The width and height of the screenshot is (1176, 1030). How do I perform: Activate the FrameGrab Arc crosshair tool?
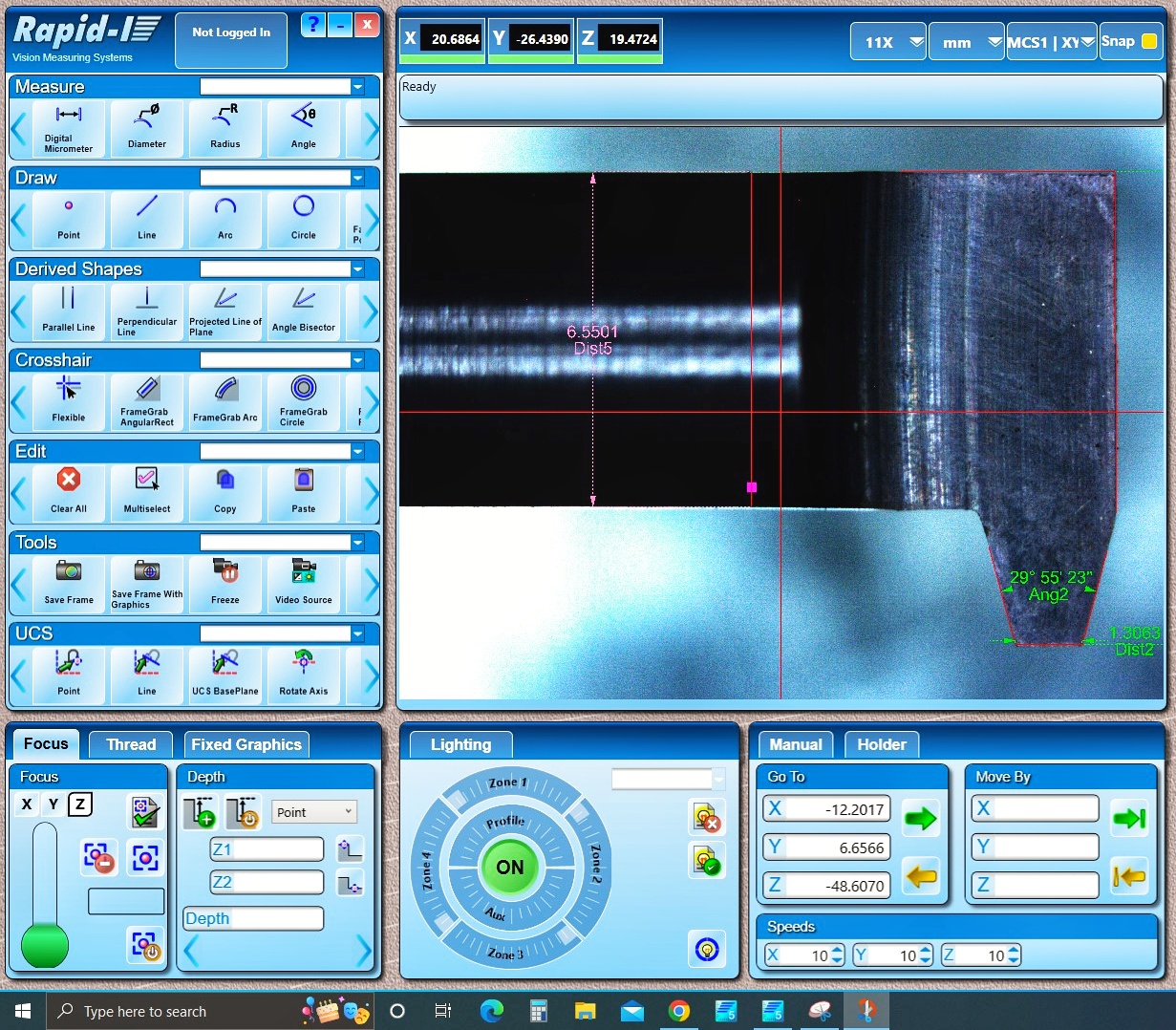click(x=225, y=401)
